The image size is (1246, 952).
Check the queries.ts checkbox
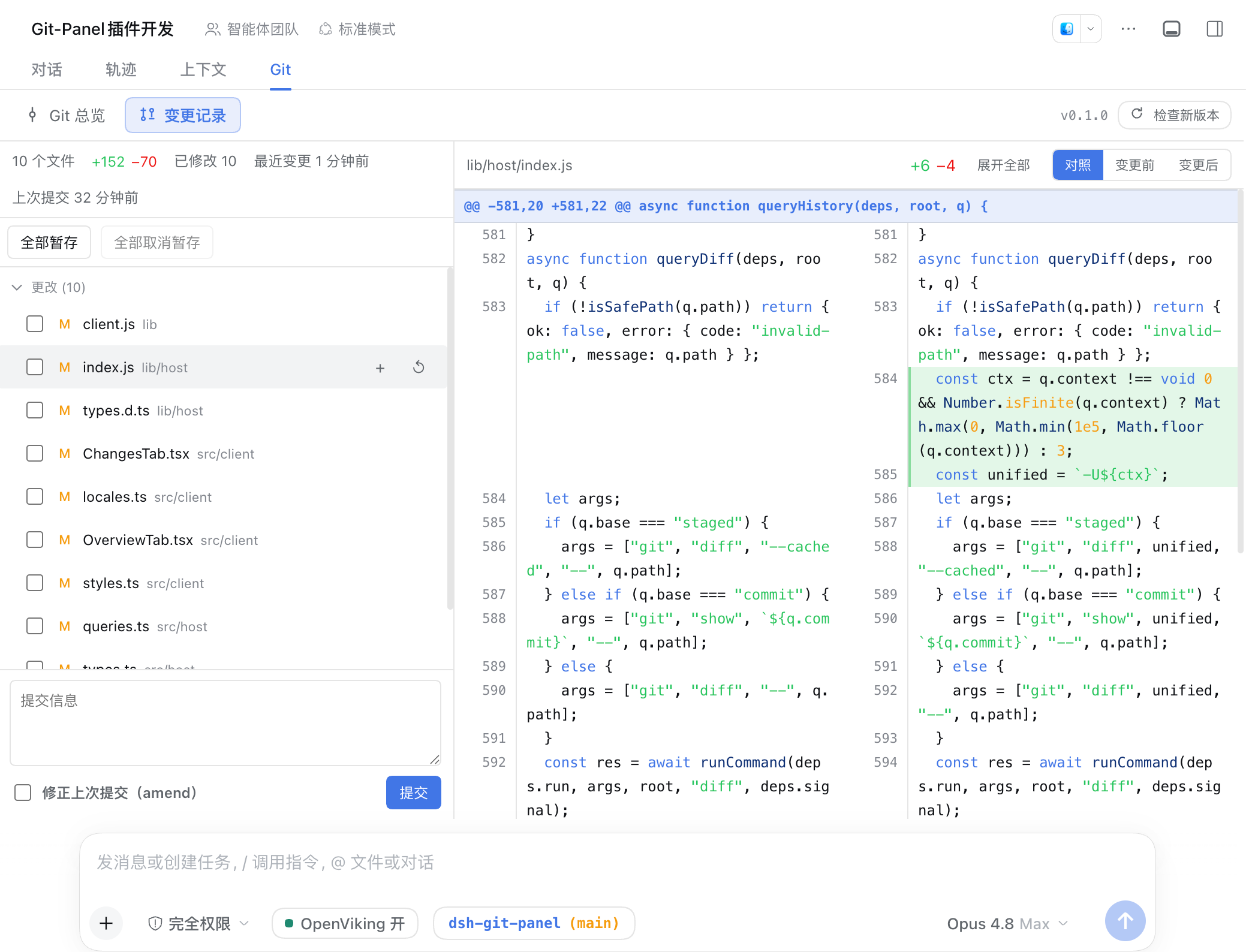point(35,626)
